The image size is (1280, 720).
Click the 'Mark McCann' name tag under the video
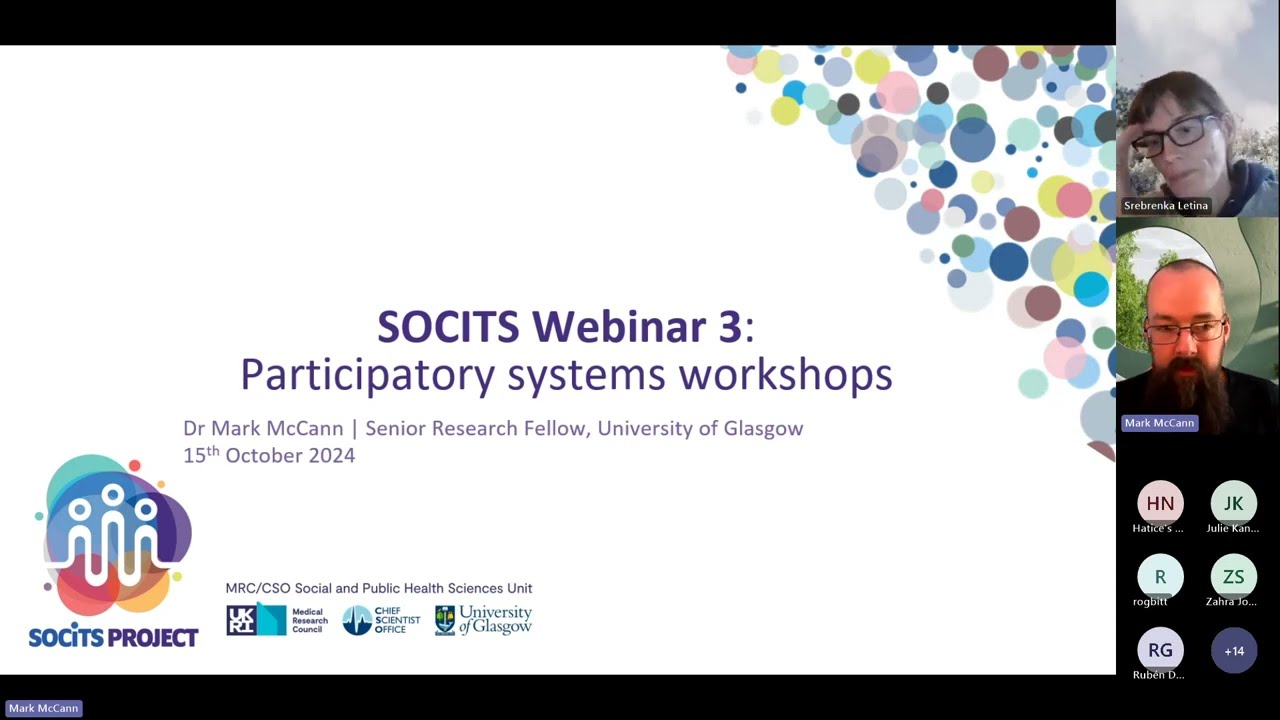pos(1159,423)
